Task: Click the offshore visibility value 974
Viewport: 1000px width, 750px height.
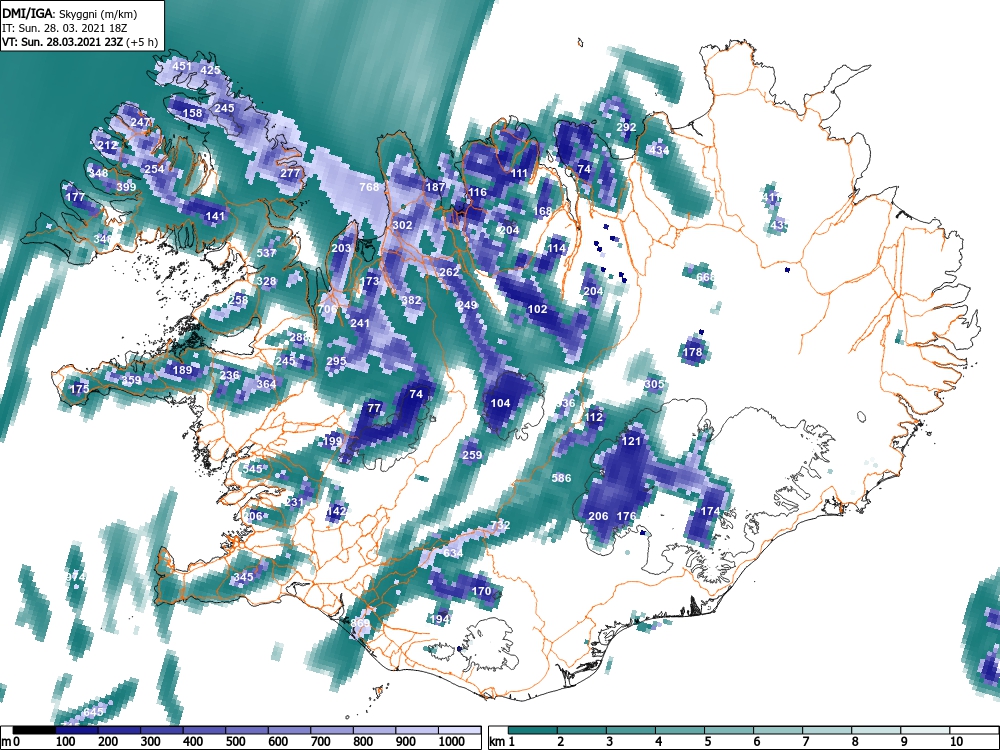Action: click(x=75, y=577)
